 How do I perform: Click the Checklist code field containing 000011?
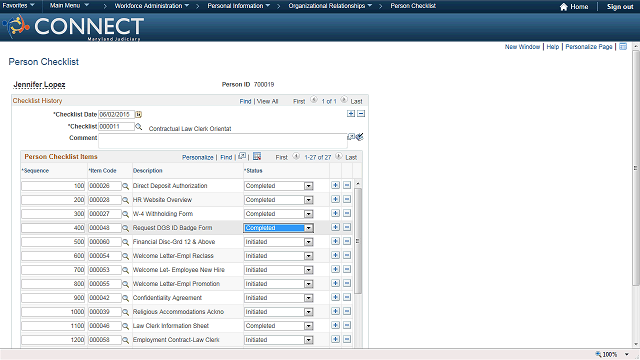(116, 127)
